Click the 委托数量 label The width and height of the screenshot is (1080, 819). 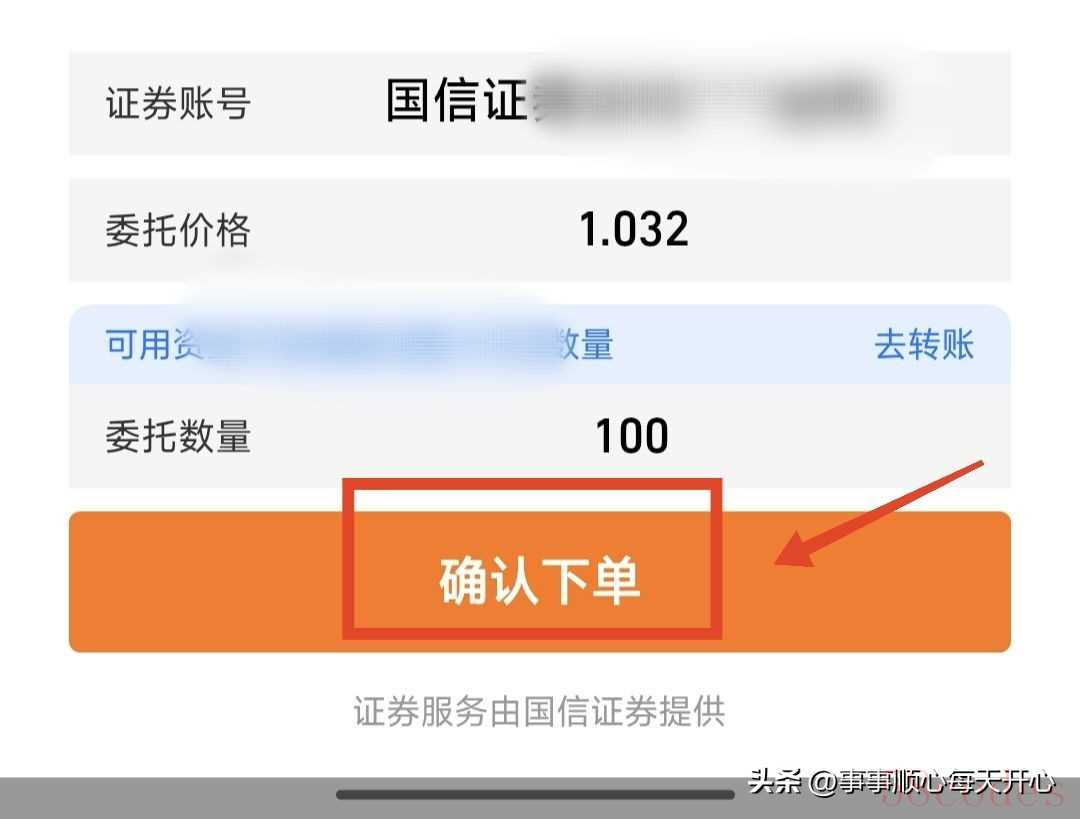178,436
